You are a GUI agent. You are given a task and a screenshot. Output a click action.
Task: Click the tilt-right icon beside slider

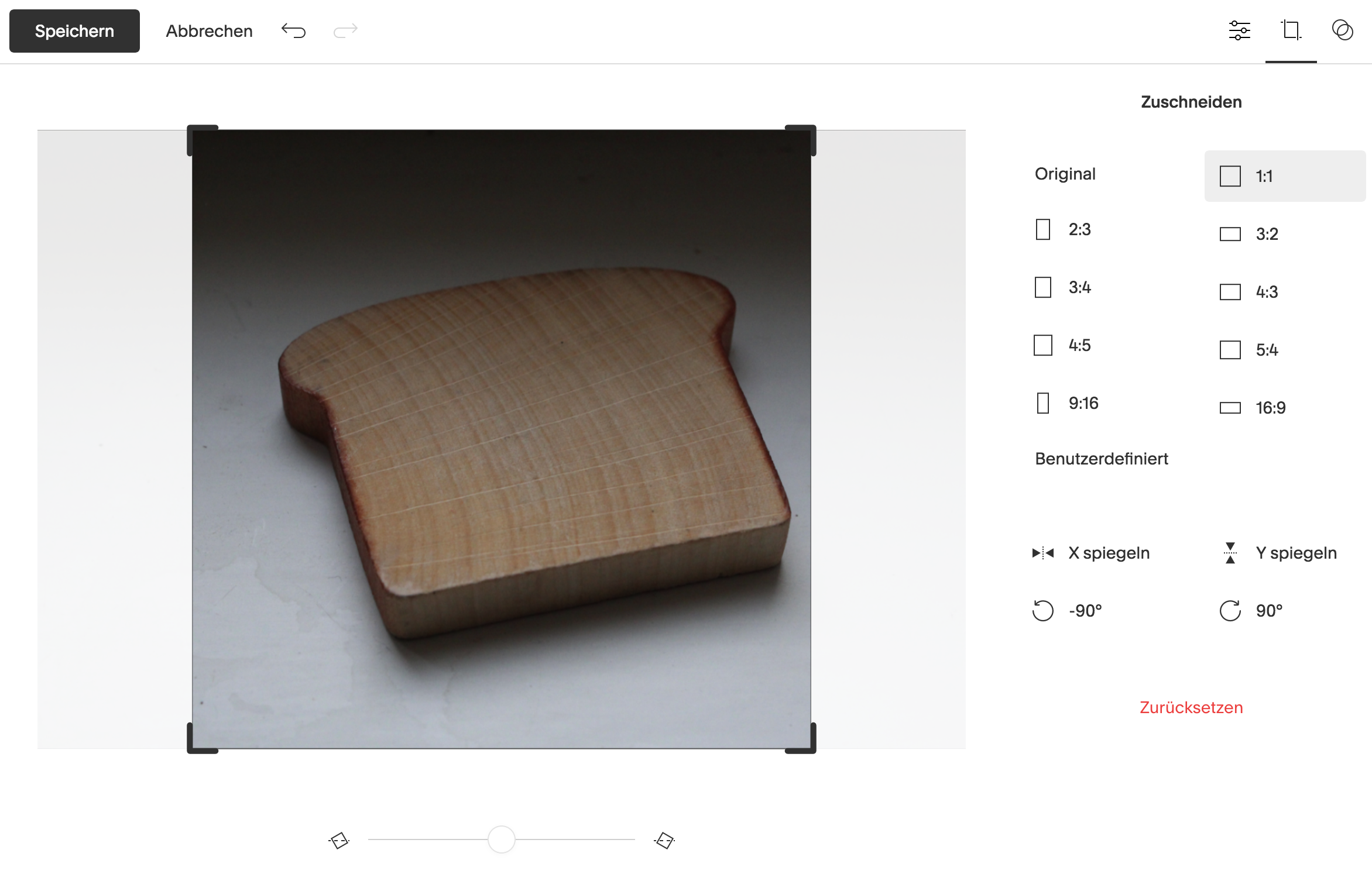(664, 841)
